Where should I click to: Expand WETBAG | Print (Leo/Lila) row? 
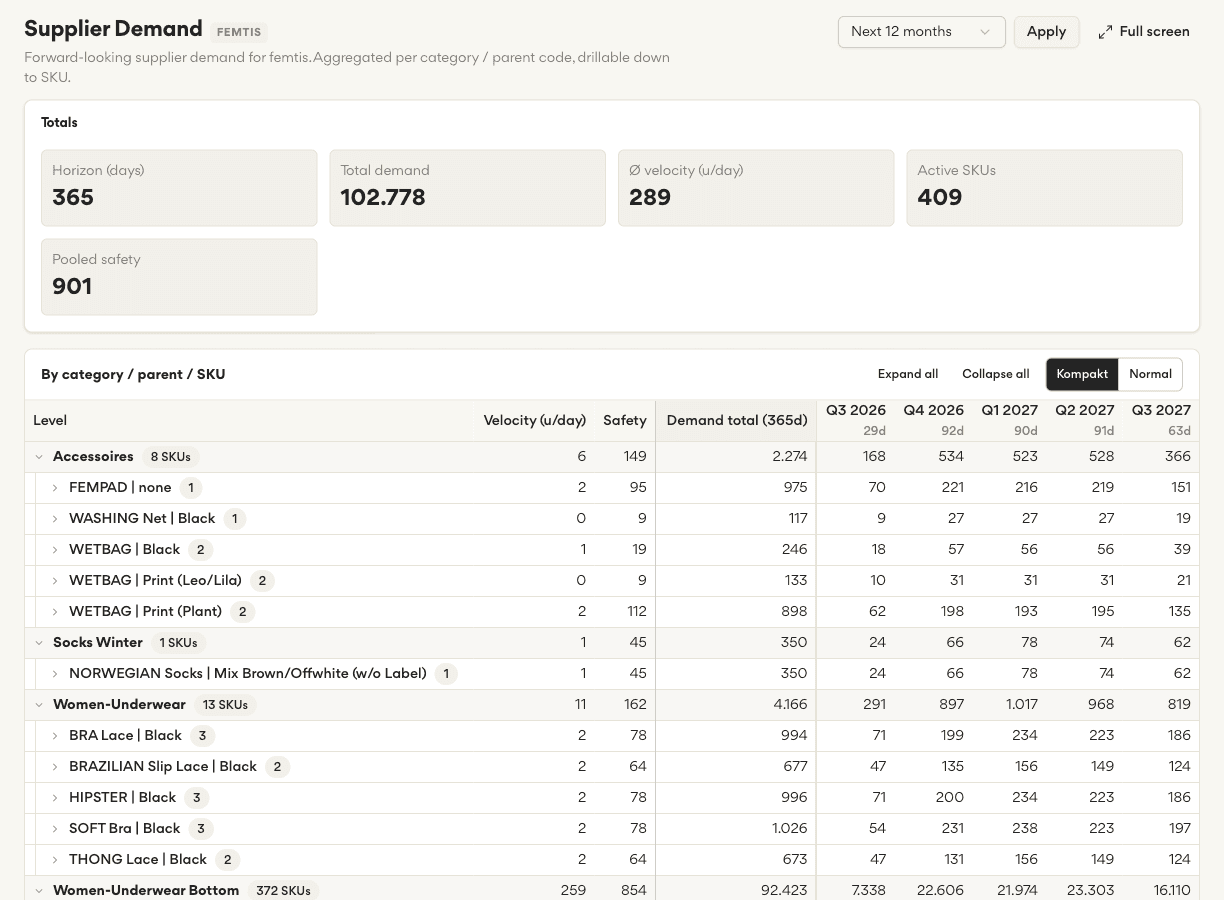pos(55,581)
